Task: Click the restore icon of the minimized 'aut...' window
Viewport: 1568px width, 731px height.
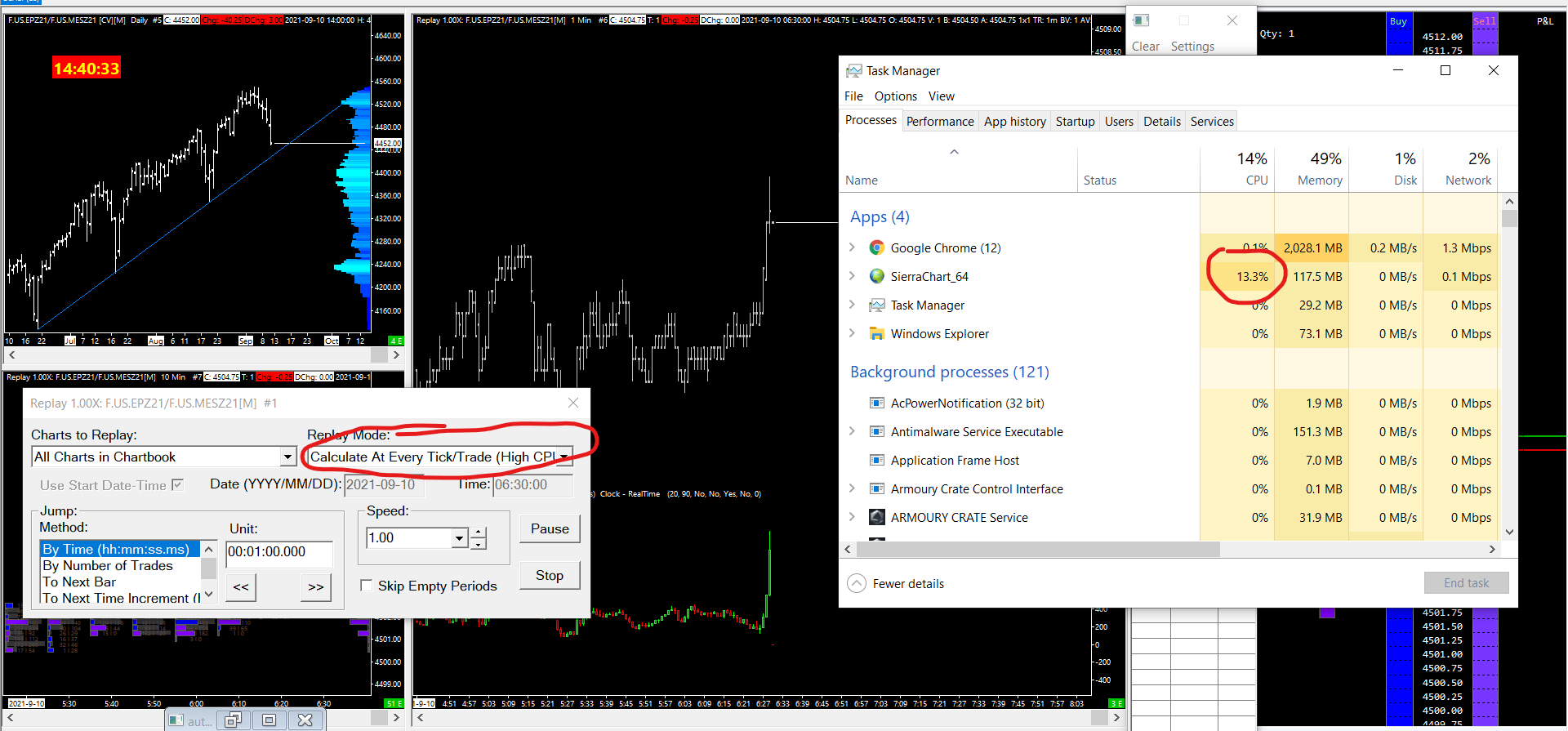Action: 233,720
